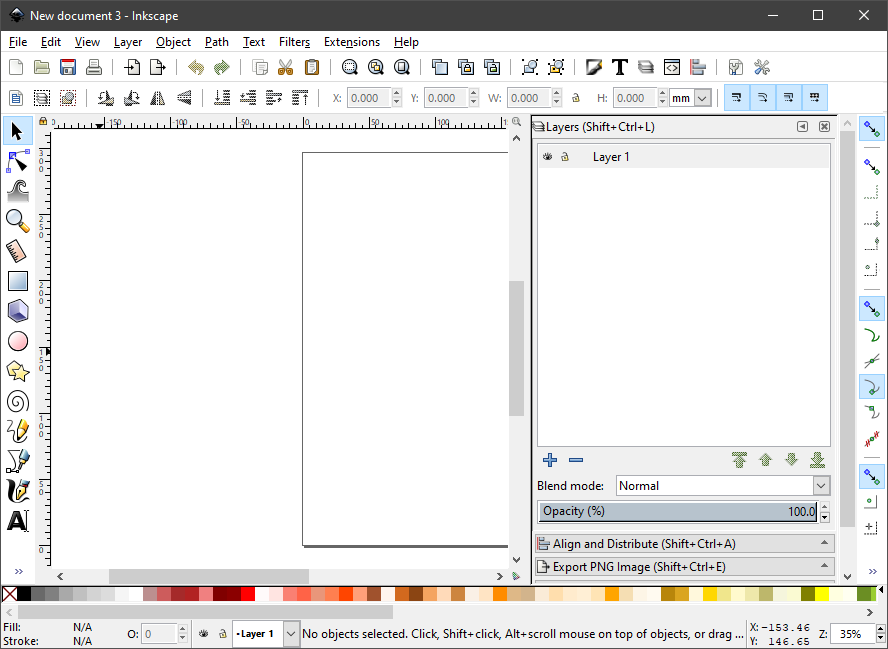Open the Text and Font dialog icon
The width and height of the screenshot is (888, 649).
tap(619, 68)
